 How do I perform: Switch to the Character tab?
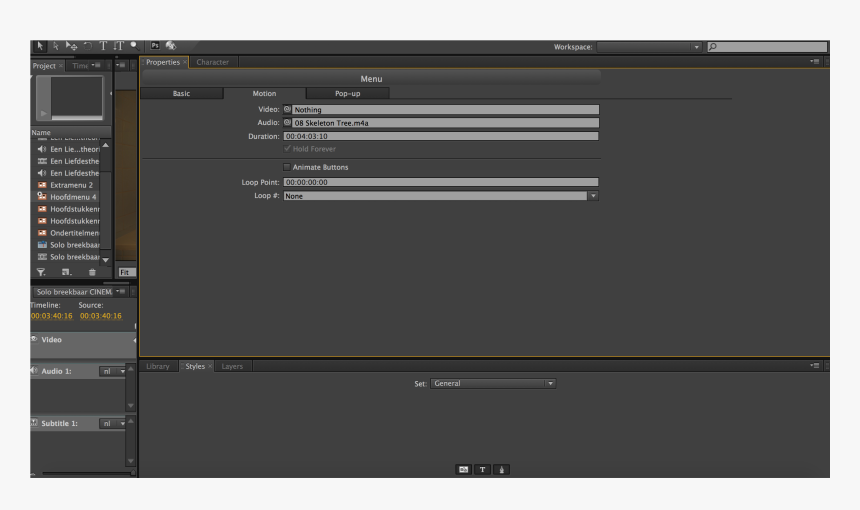(x=212, y=62)
